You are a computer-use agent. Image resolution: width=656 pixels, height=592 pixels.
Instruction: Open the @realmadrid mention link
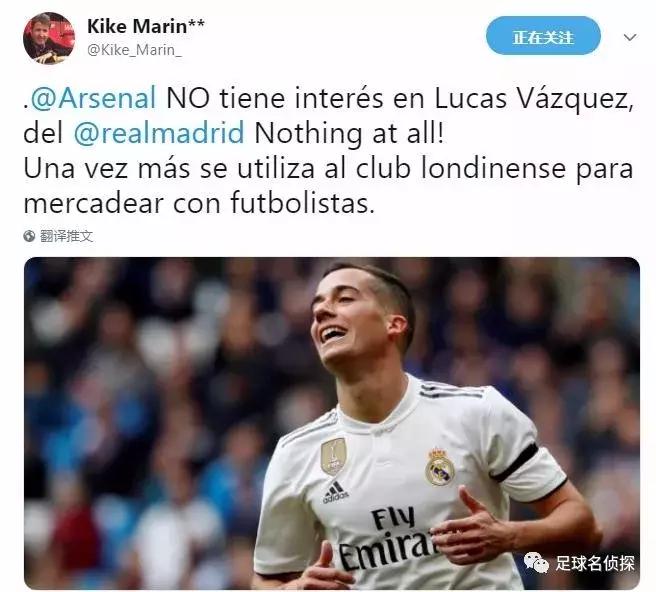pos(159,133)
